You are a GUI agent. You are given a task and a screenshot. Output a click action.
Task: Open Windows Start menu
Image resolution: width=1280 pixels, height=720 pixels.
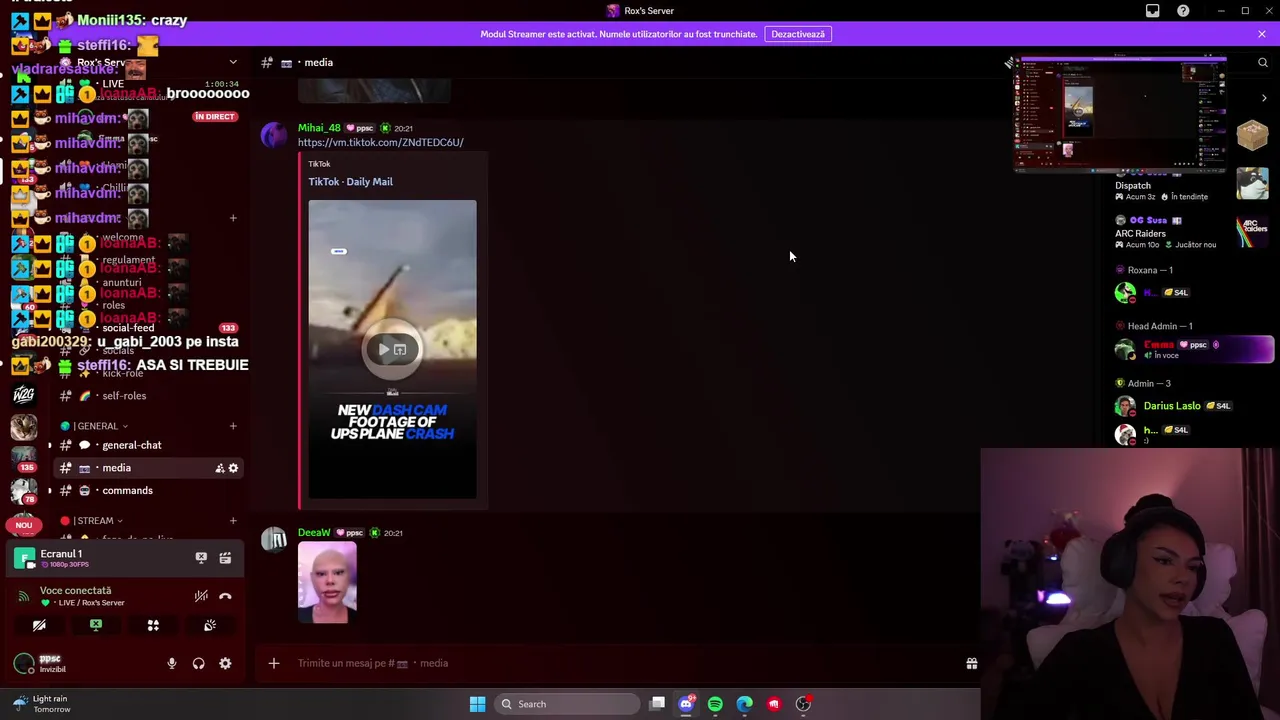(x=477, y=704)
